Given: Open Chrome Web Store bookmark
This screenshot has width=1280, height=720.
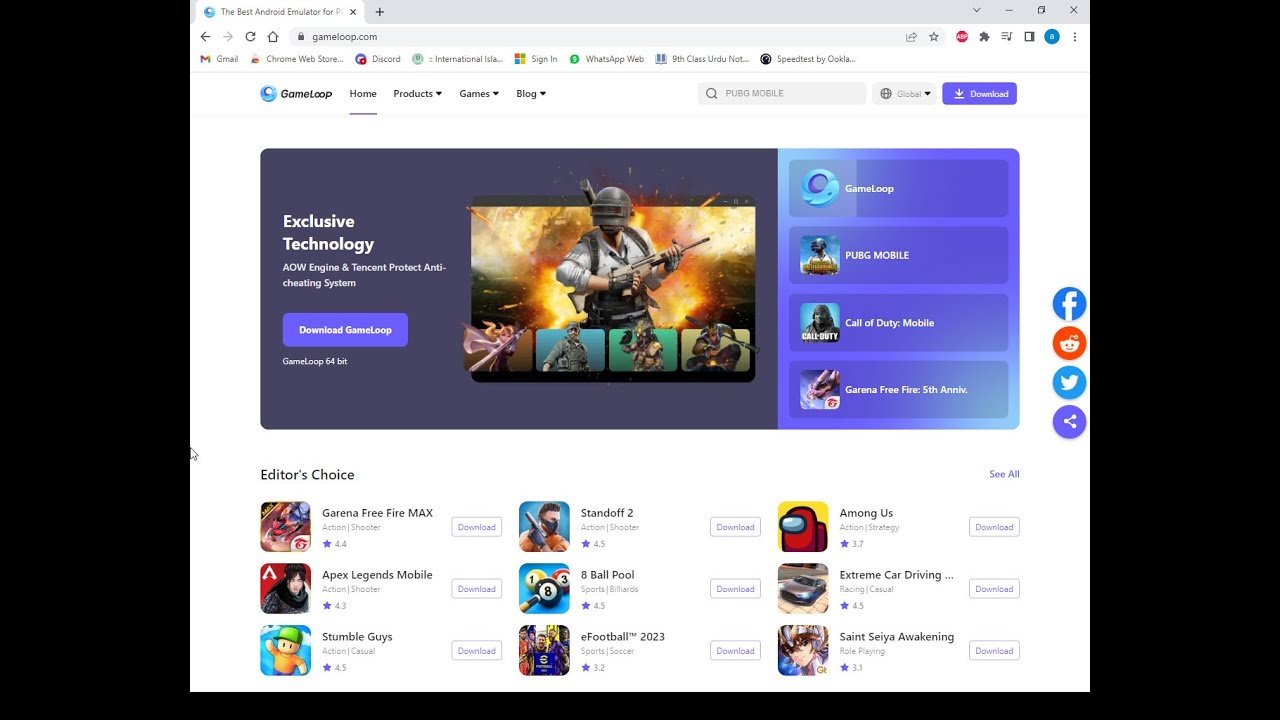Looking at the screenshot, I should coord(297,59).
